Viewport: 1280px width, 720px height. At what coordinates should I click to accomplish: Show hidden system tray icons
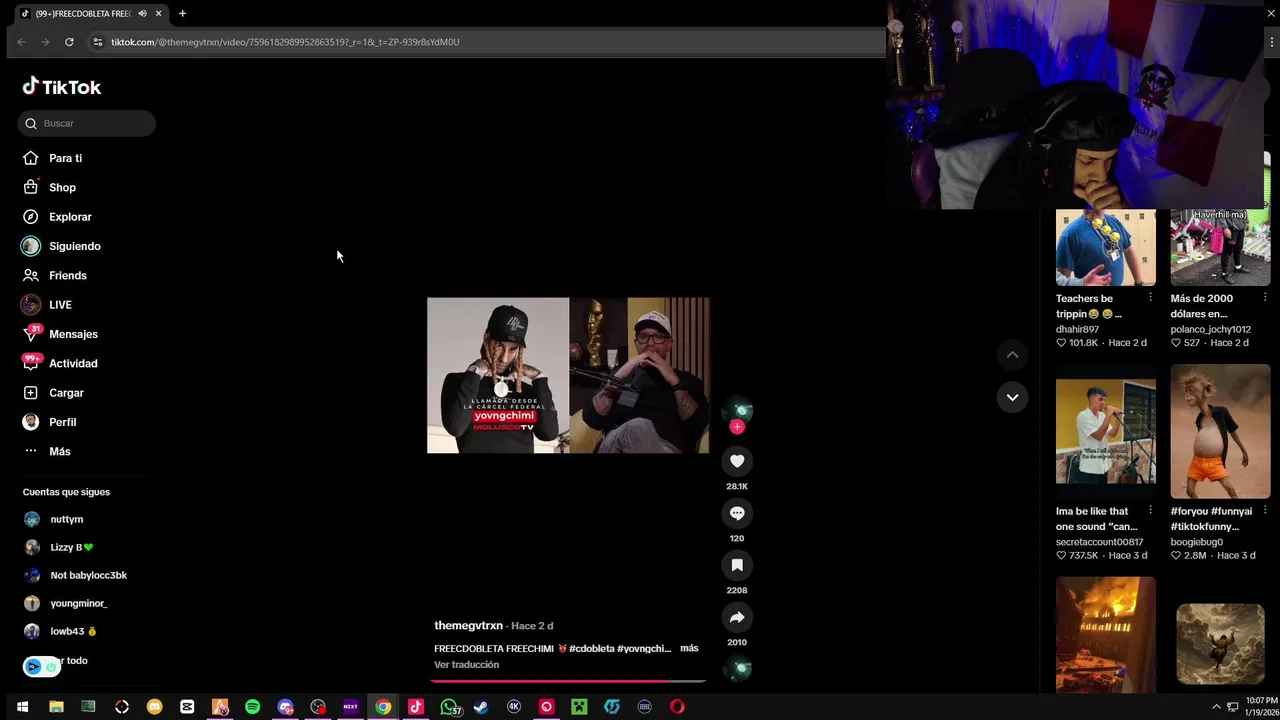1216,707
